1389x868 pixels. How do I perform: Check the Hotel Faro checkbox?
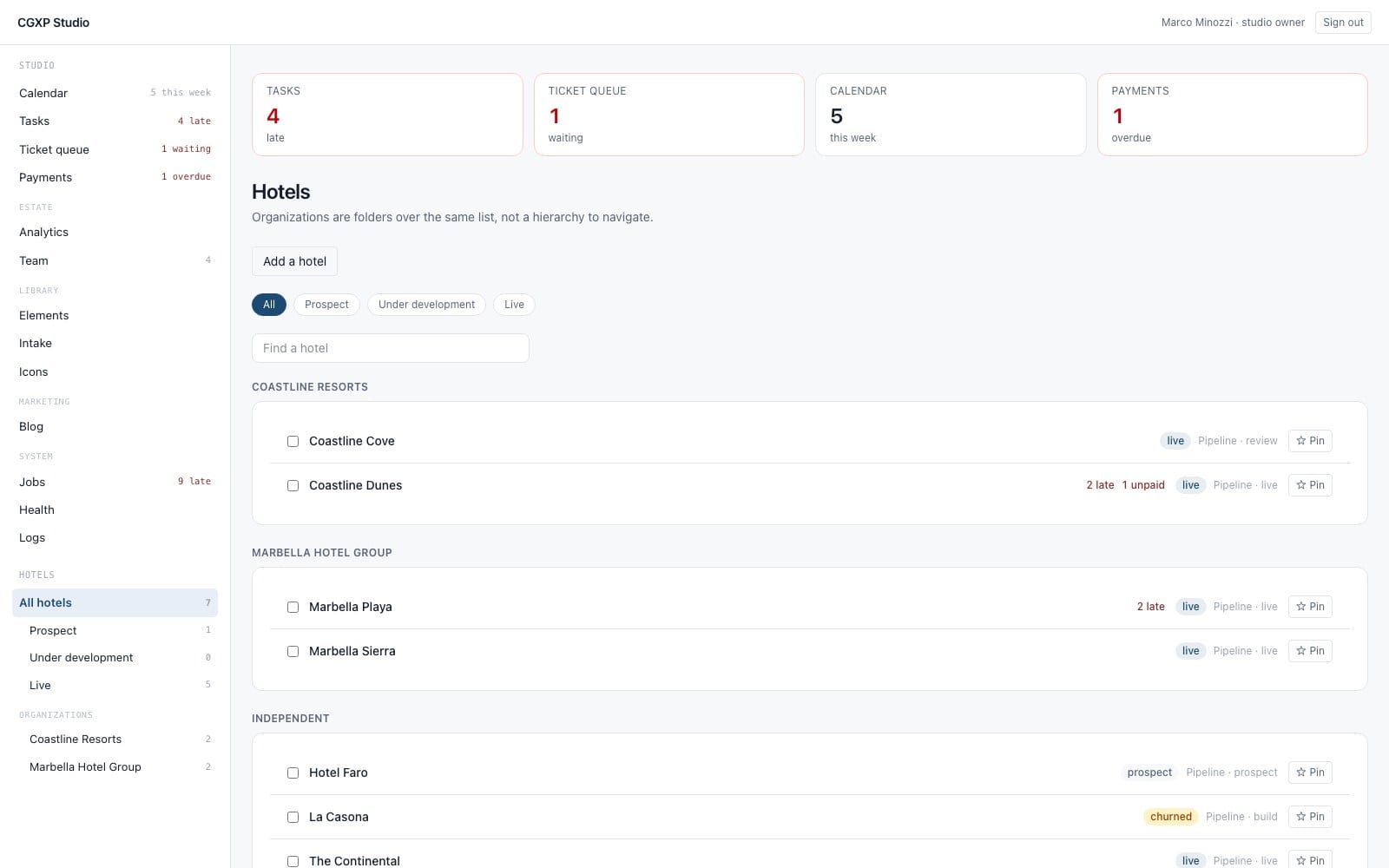click(293, 773)
